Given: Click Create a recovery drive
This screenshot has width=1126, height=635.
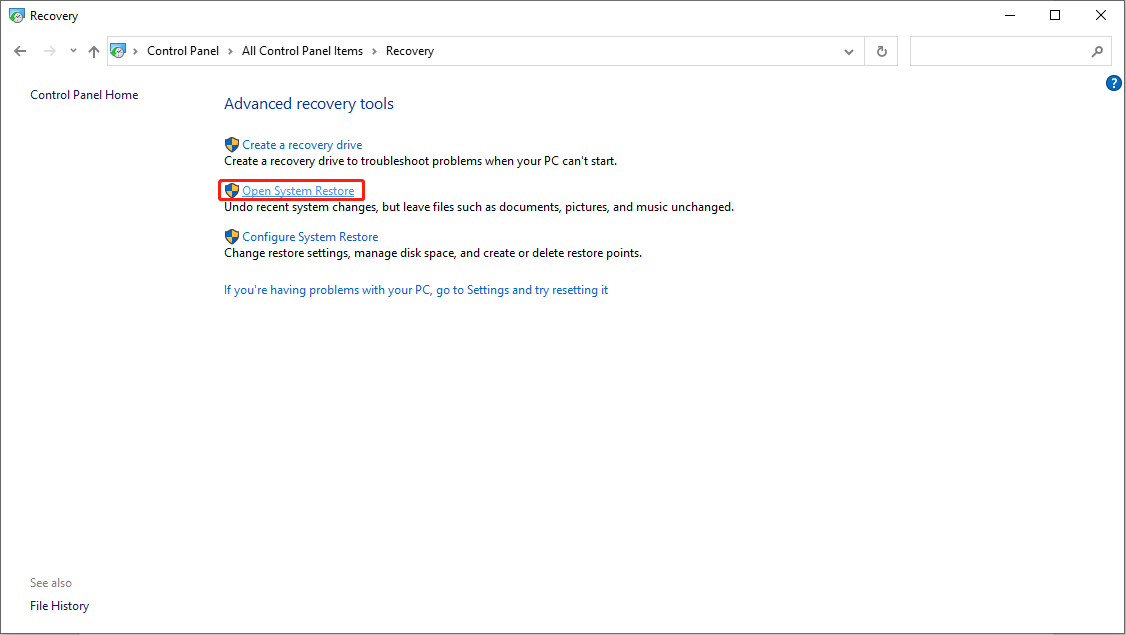Looking at the screenshot, I should [302, 144].
